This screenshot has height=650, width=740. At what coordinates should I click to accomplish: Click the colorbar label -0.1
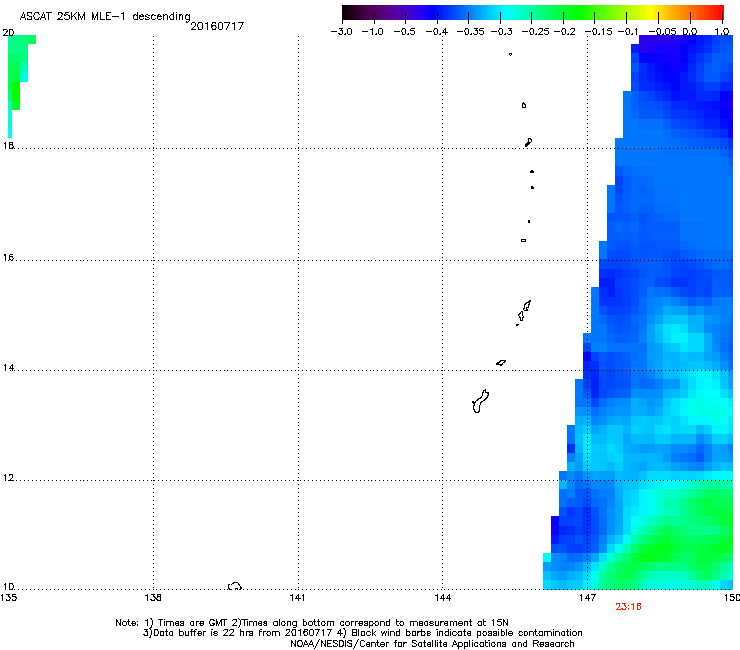628,32
